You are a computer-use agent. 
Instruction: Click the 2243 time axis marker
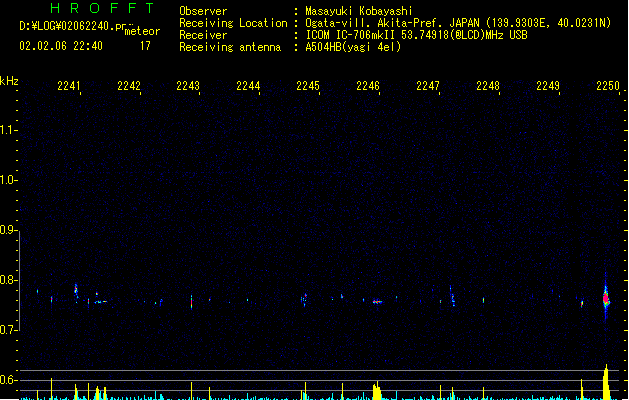[x=188, y=86]
